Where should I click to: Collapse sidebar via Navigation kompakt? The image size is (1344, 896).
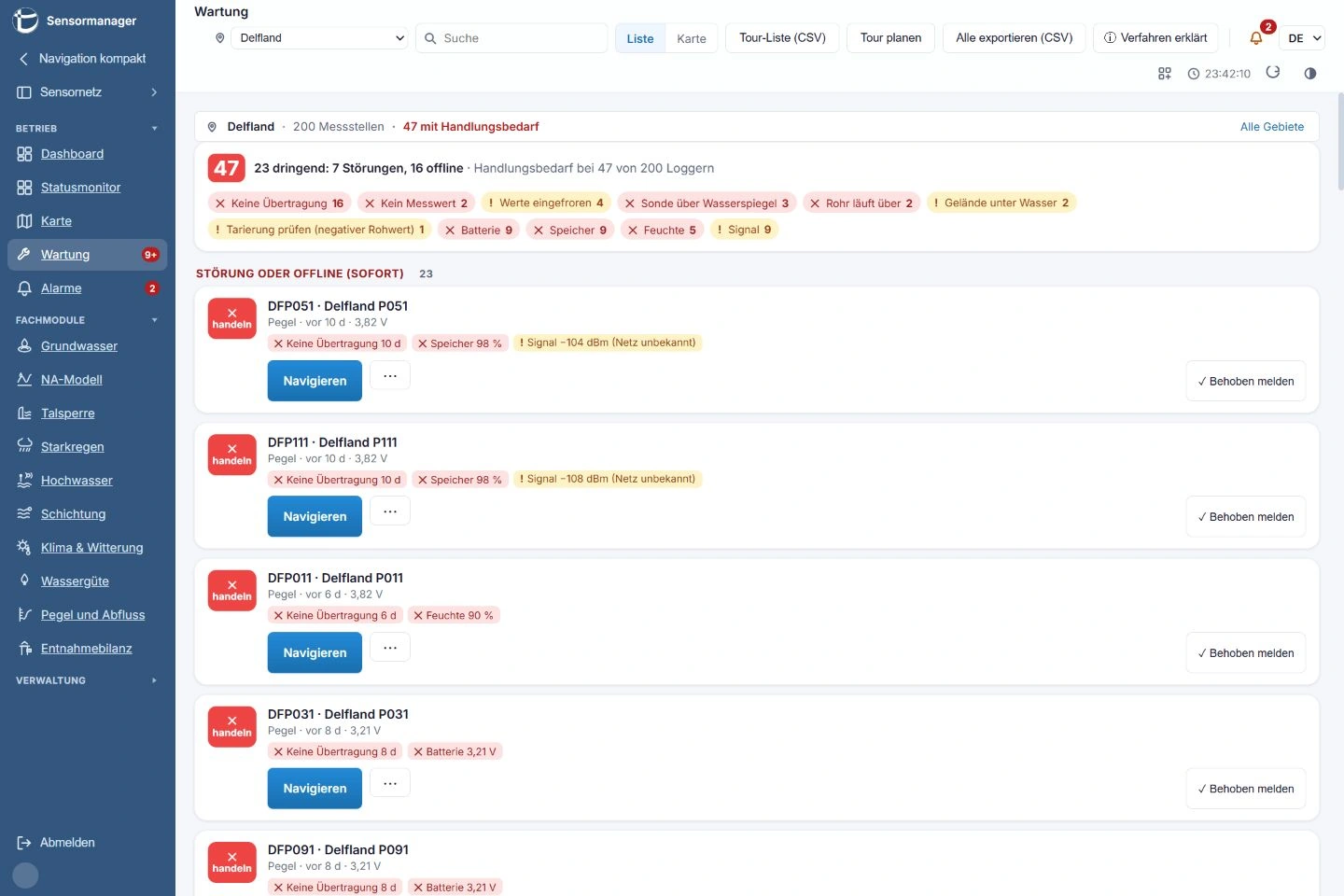[x=88, y=59]
